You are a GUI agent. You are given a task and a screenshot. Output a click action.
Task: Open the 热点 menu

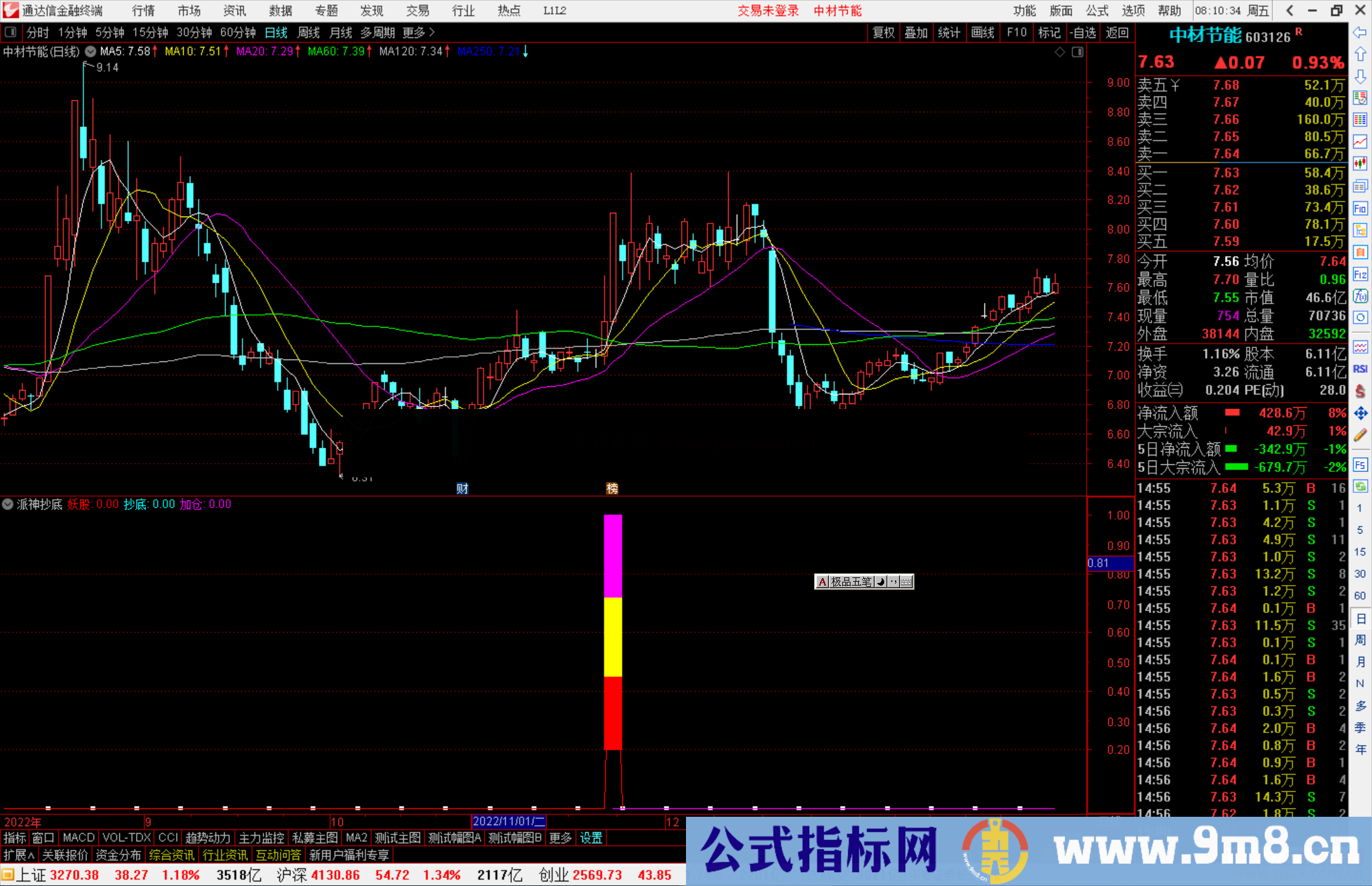pyautogui.click(x=508, y=10)
